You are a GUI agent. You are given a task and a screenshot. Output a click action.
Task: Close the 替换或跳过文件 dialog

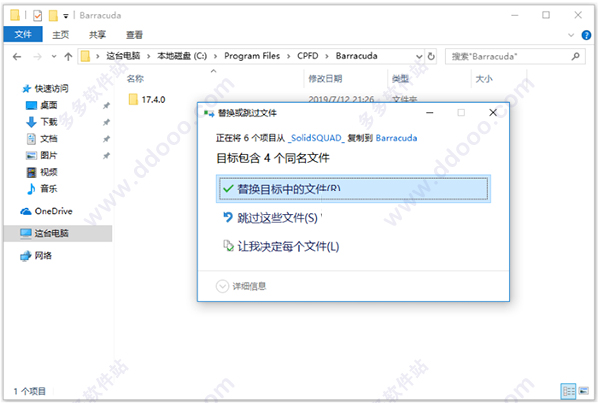[x=493, y=113]
